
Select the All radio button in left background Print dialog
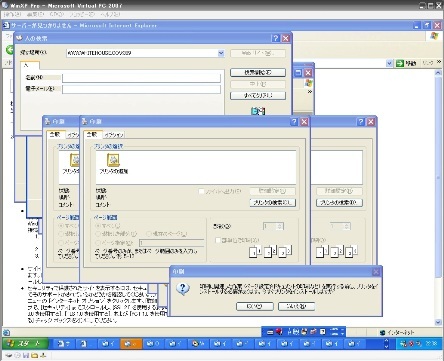click(61, 226)
